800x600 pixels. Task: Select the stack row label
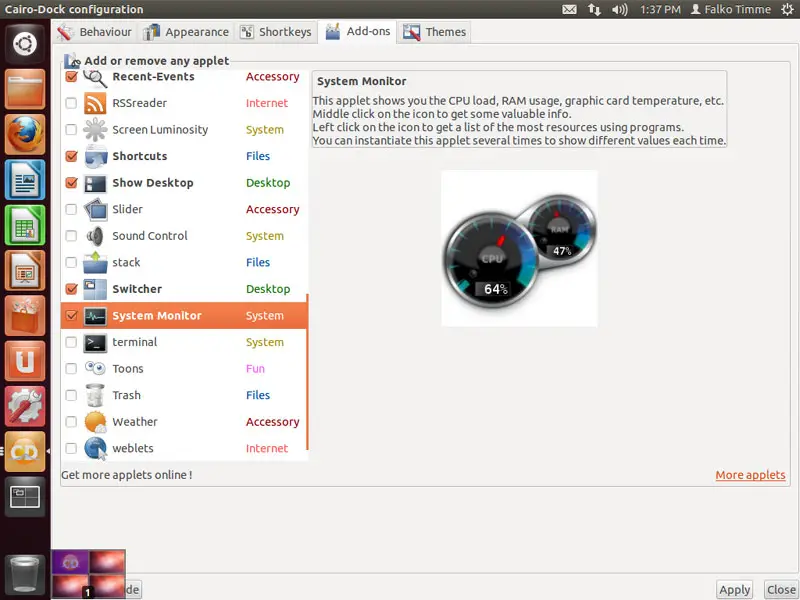(126, 262)
